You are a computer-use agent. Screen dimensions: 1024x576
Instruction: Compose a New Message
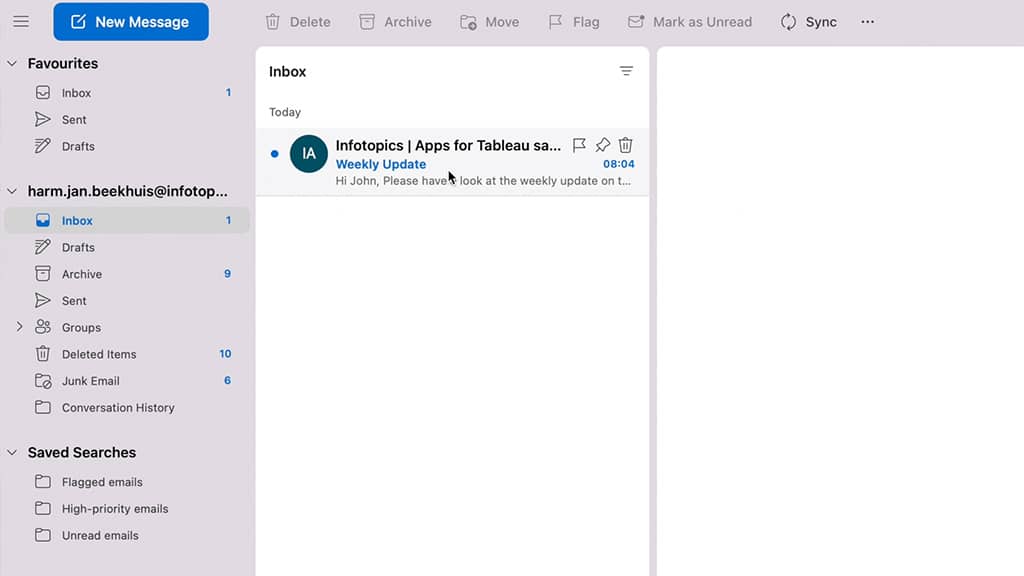tap(131, 22)
